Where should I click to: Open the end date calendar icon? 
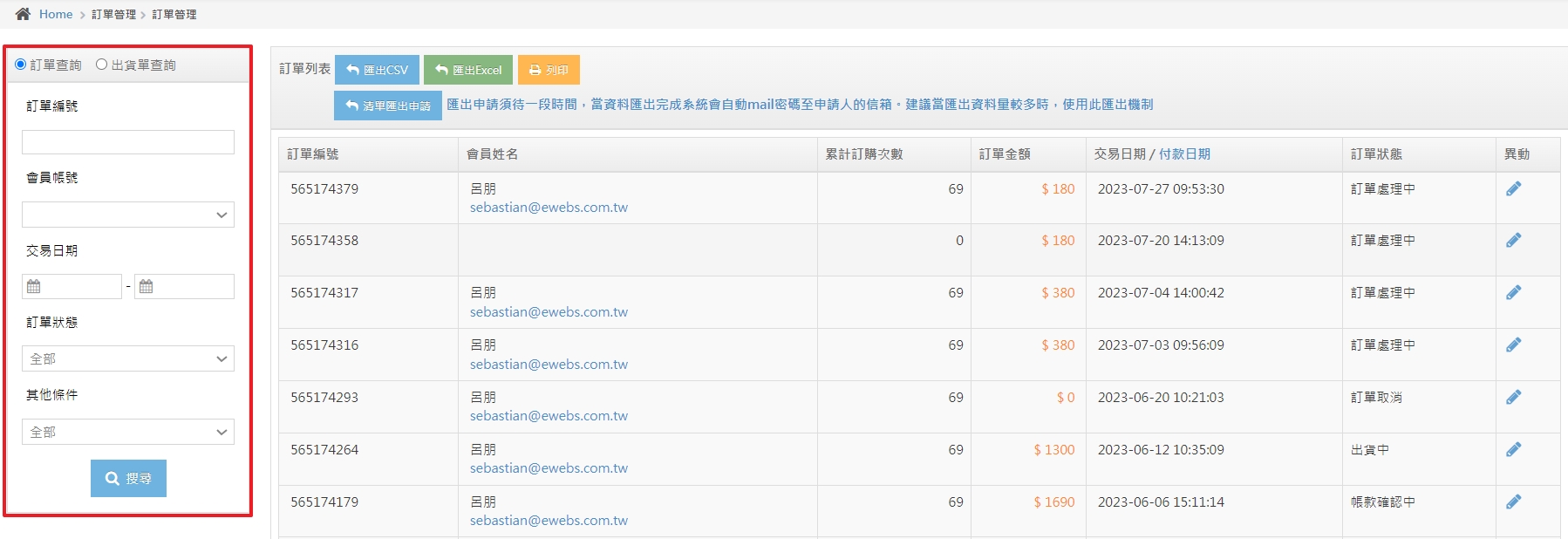pos(147,286)
